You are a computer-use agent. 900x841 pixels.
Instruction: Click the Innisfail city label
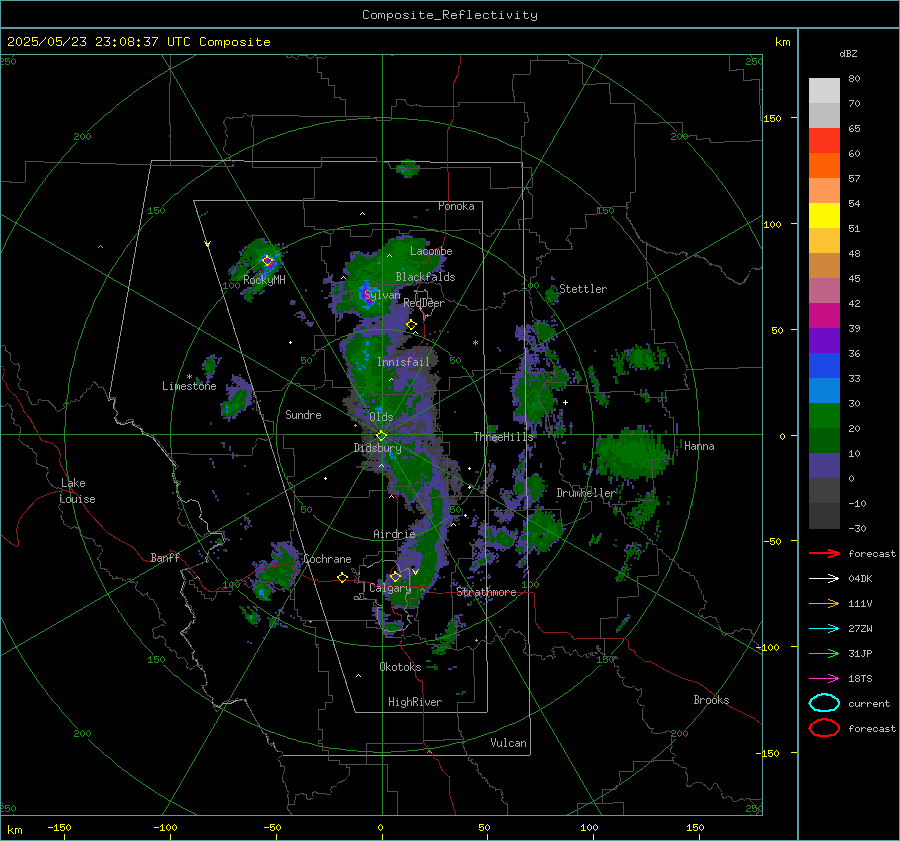tap(404, 362)
